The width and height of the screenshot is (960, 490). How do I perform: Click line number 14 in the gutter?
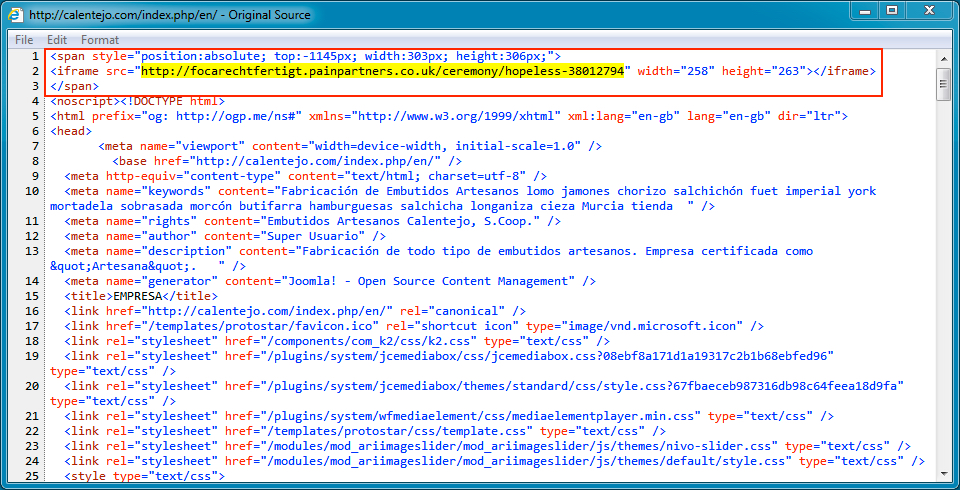pyautogui.click(x=32, y=282)
